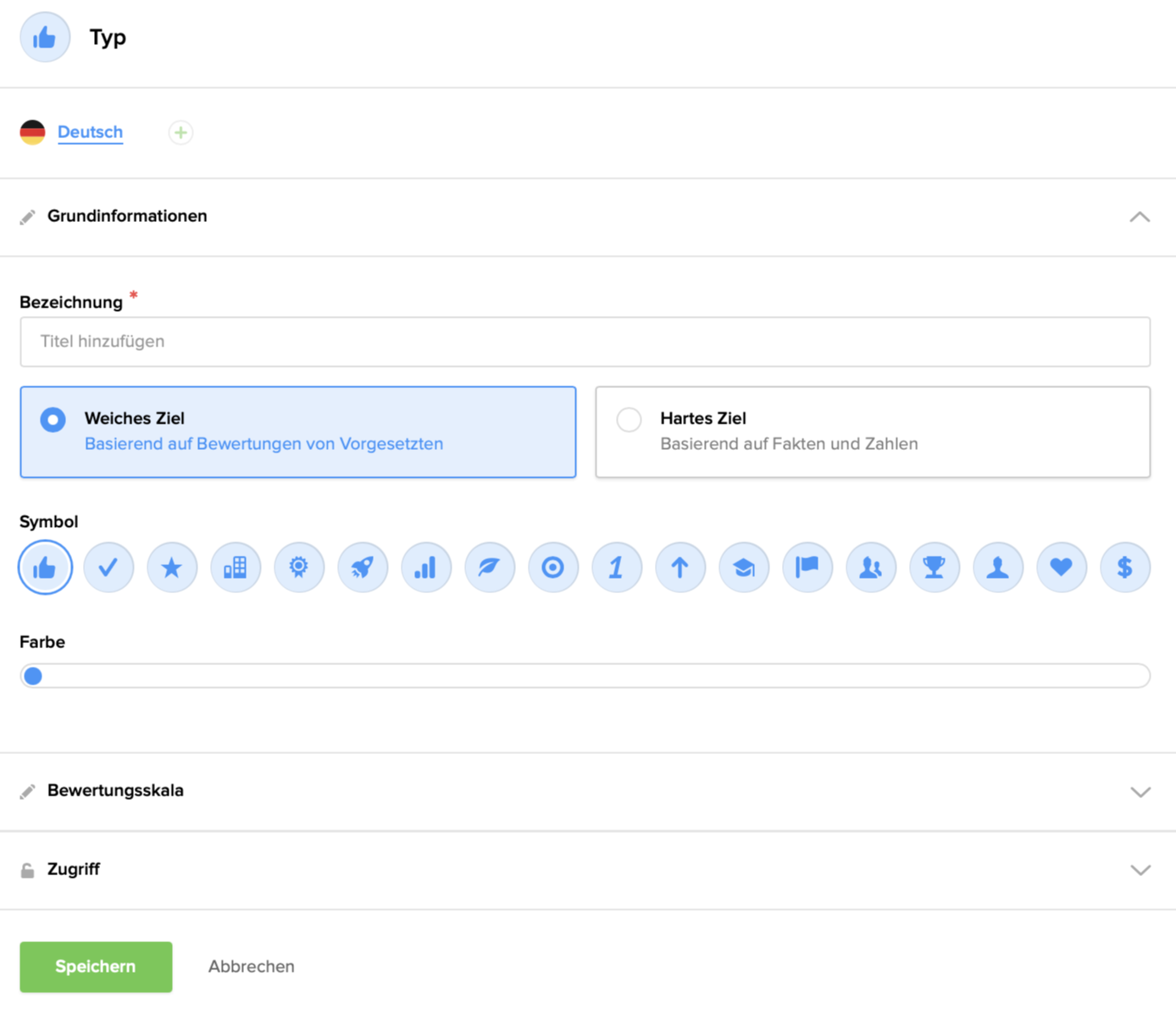Image resolution: width=1176 pixels, height=1015 pixels.
Task: Select the Weiches Ziel radio option
Action: (53, 420)
